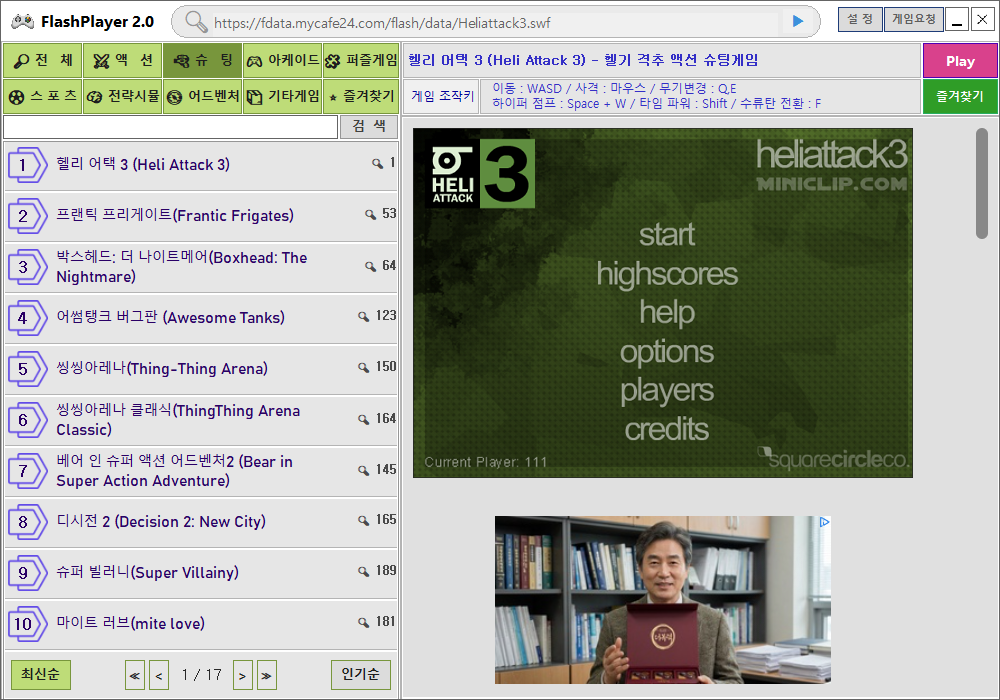Select Boxhead: The Nightmare list entry
Image resolution: width=1000 pixels, height=700 pixels.
coord(201,268)
